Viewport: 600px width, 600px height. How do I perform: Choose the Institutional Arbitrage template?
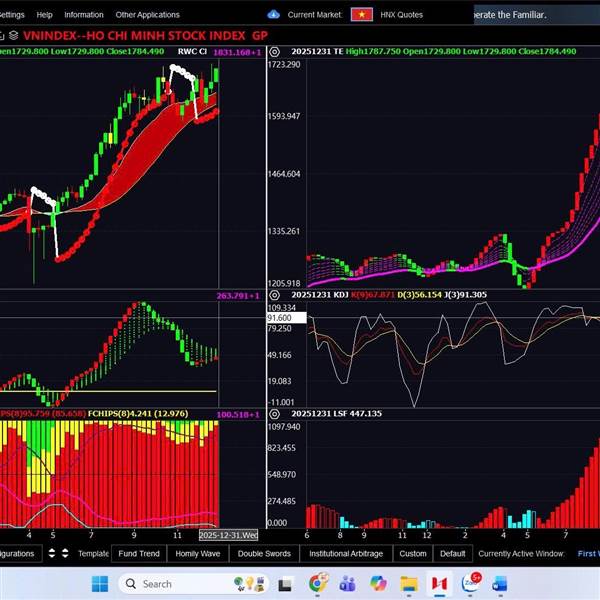(x=345, y=553)
